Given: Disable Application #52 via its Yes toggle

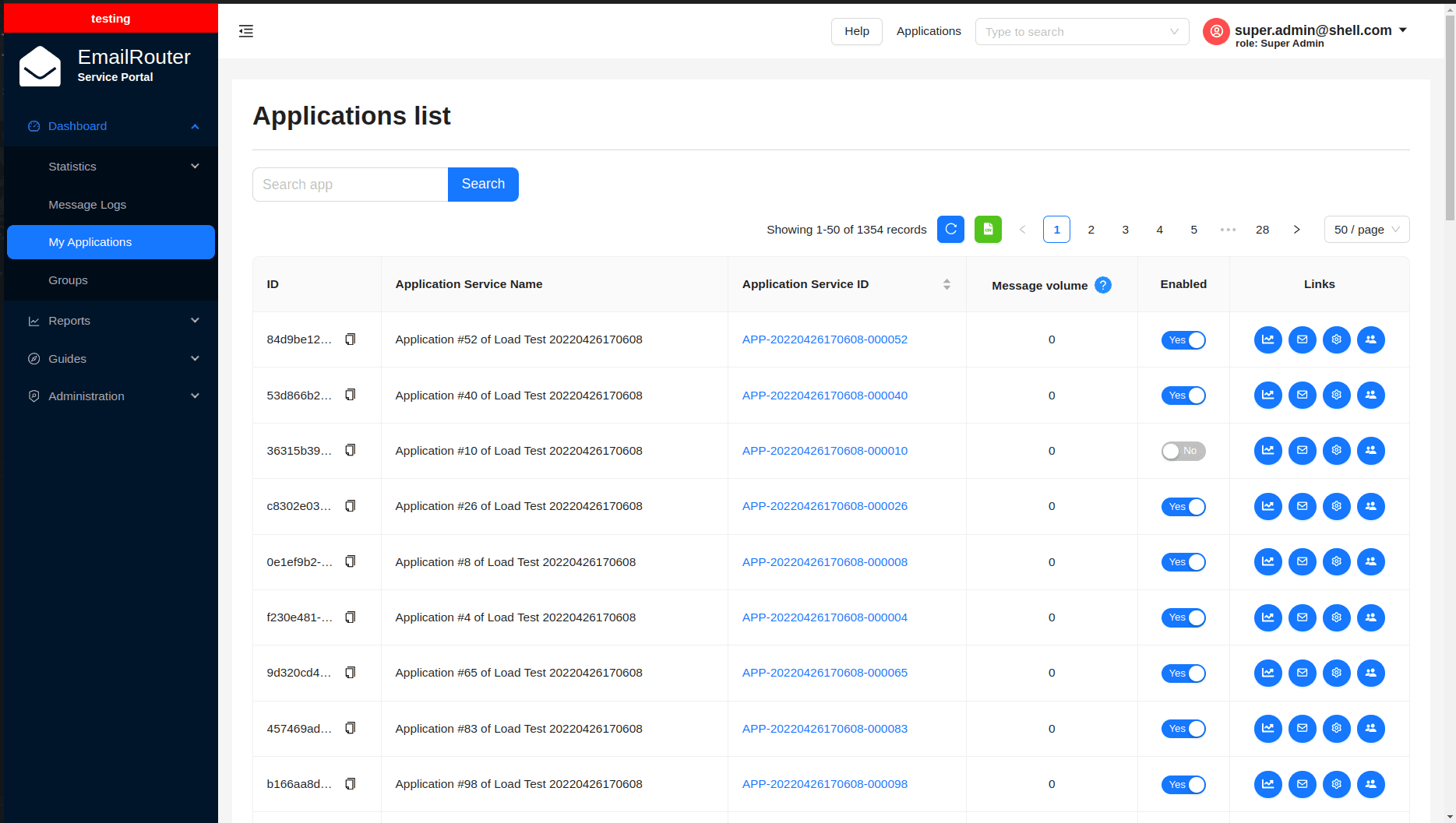Looking at the screenshot, I should [1183, 339].
